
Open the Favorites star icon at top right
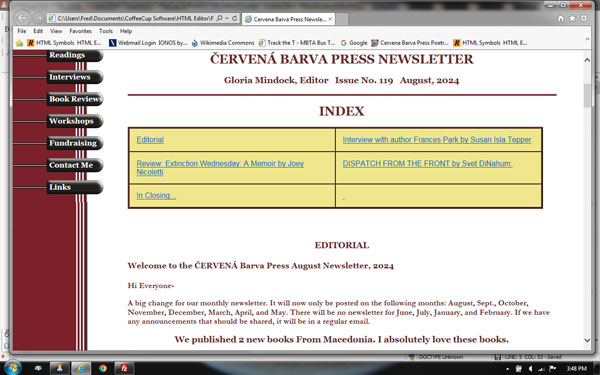572,18
